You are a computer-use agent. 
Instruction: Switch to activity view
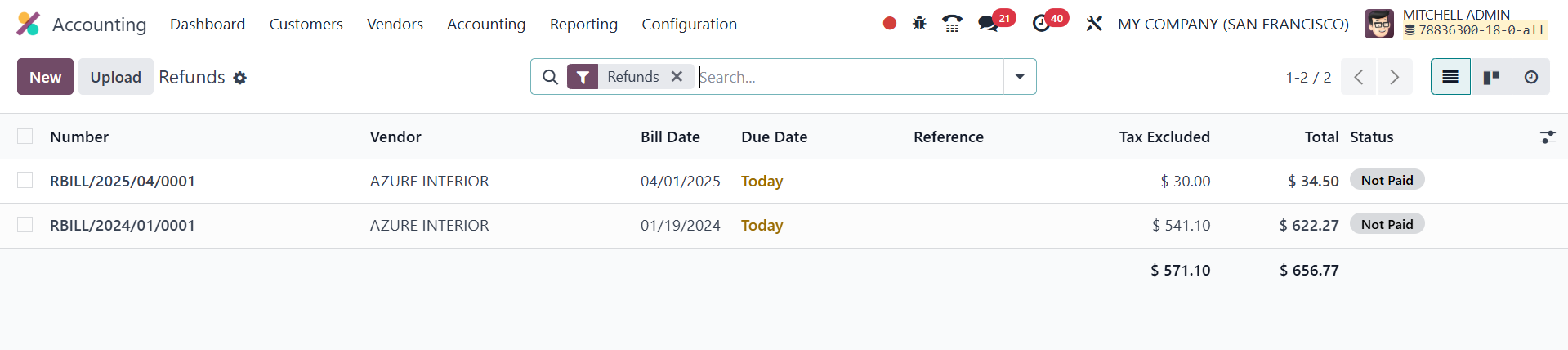1531,77
